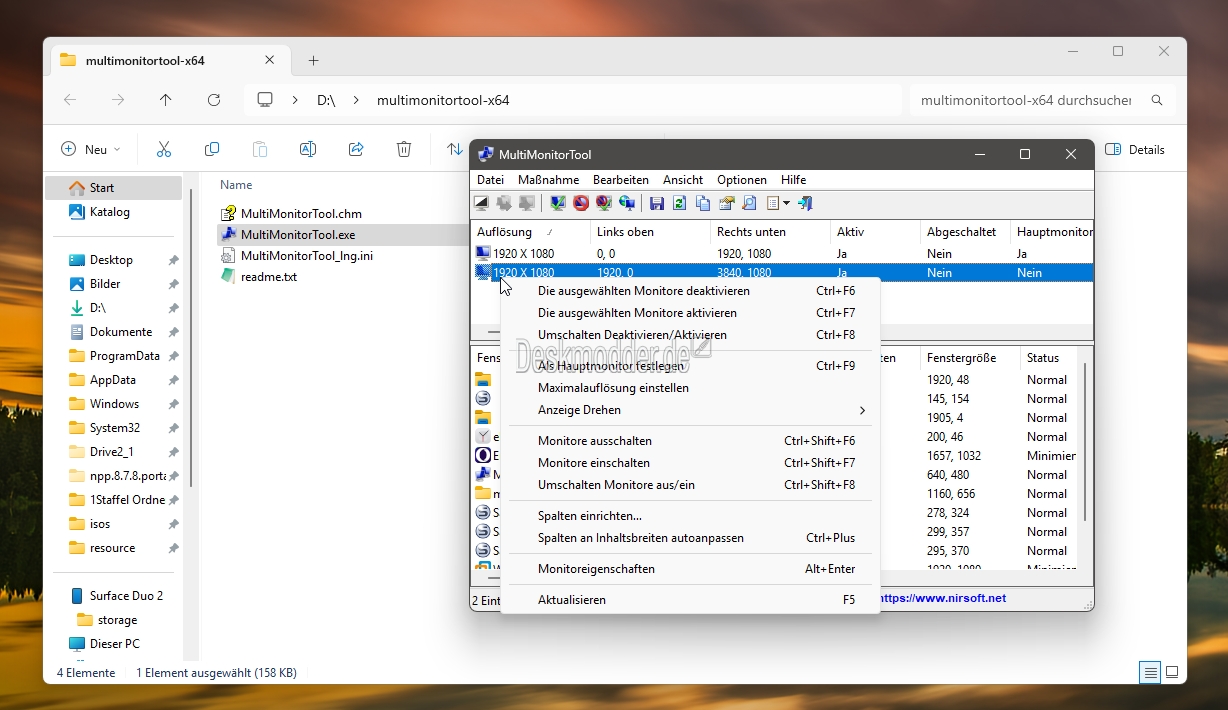Choose Spalten einrichten...

click(690, 516)
